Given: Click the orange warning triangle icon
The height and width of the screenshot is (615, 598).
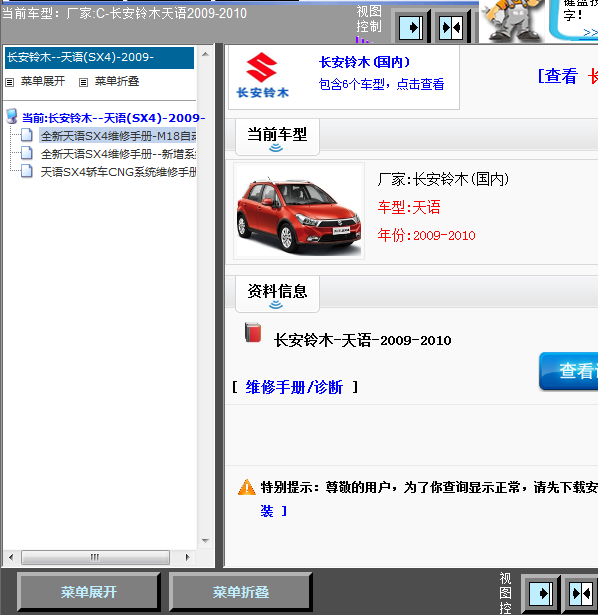Looking at the screenshot, I should 247,487.
